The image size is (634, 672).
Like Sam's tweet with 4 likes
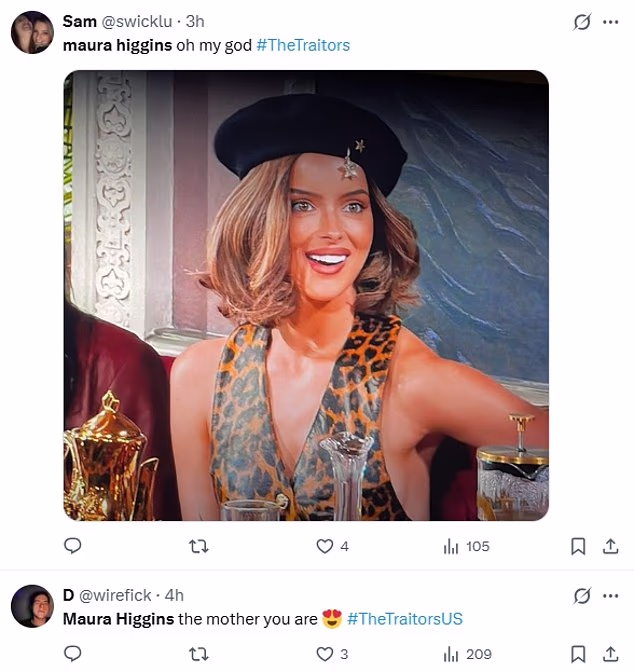[x=324, y=546]
